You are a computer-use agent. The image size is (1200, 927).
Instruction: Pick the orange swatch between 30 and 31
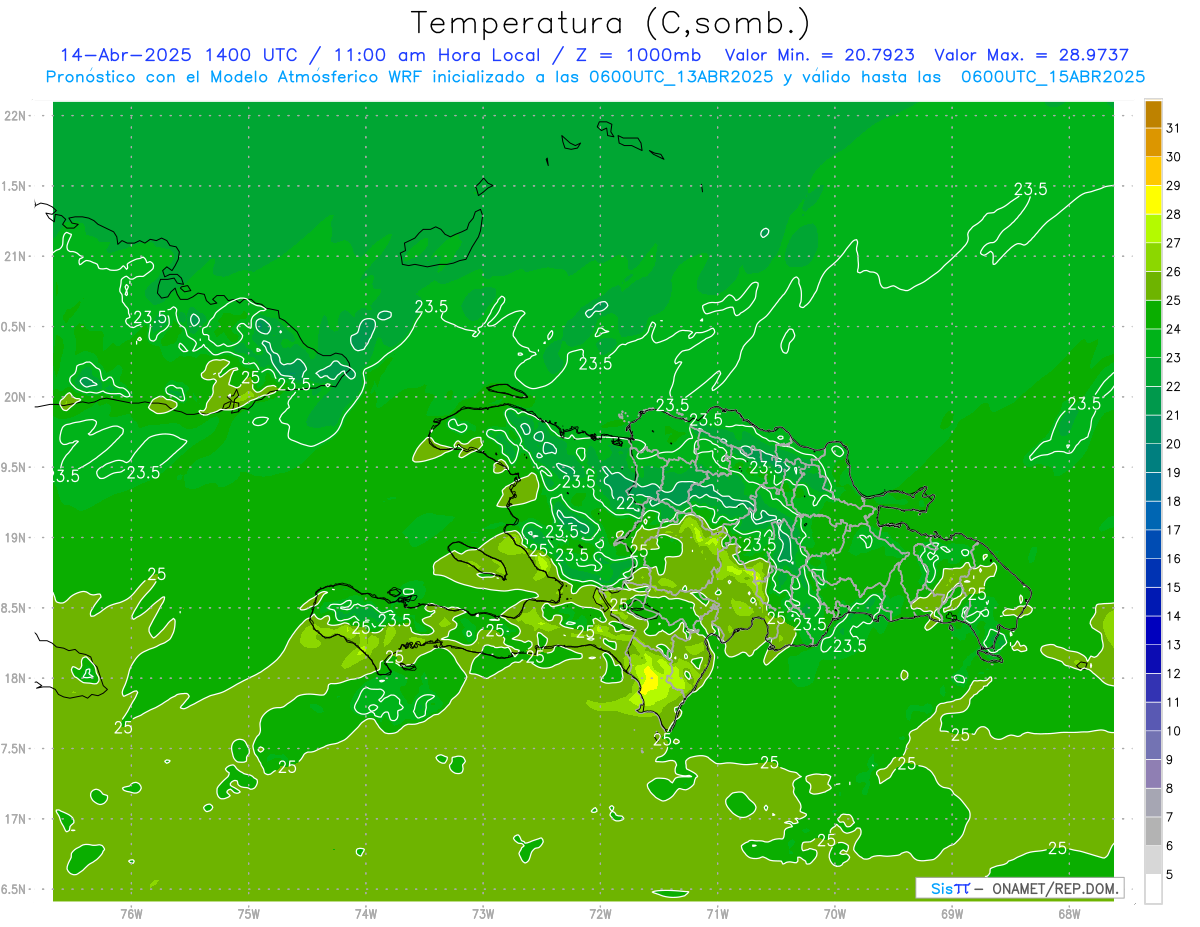pyautogui.click(x=1153, y=143)
